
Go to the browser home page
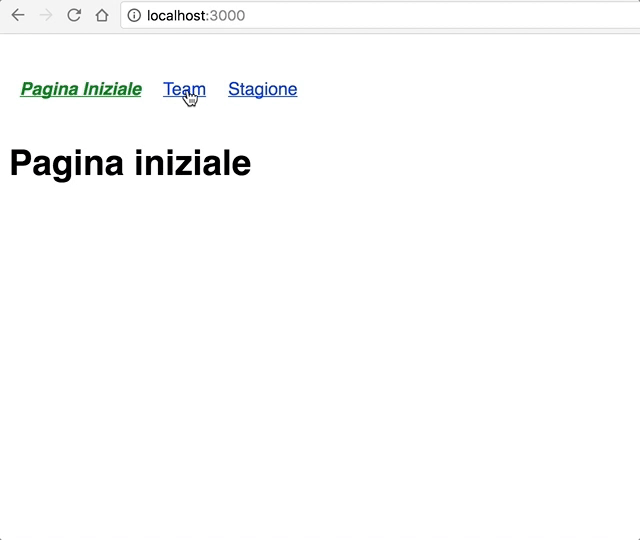click(101, 15)
